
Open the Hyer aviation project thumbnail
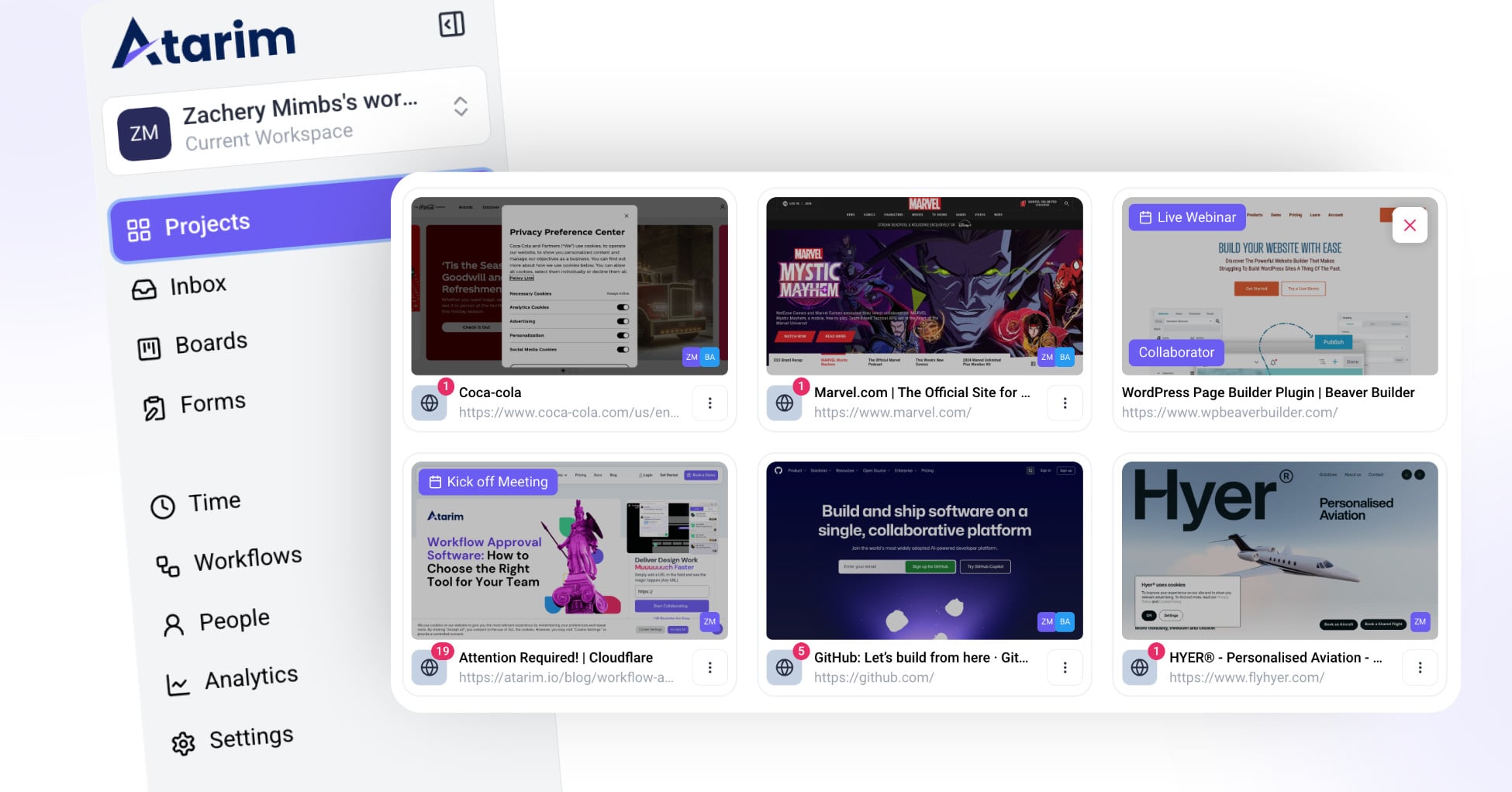[1279, 550]
